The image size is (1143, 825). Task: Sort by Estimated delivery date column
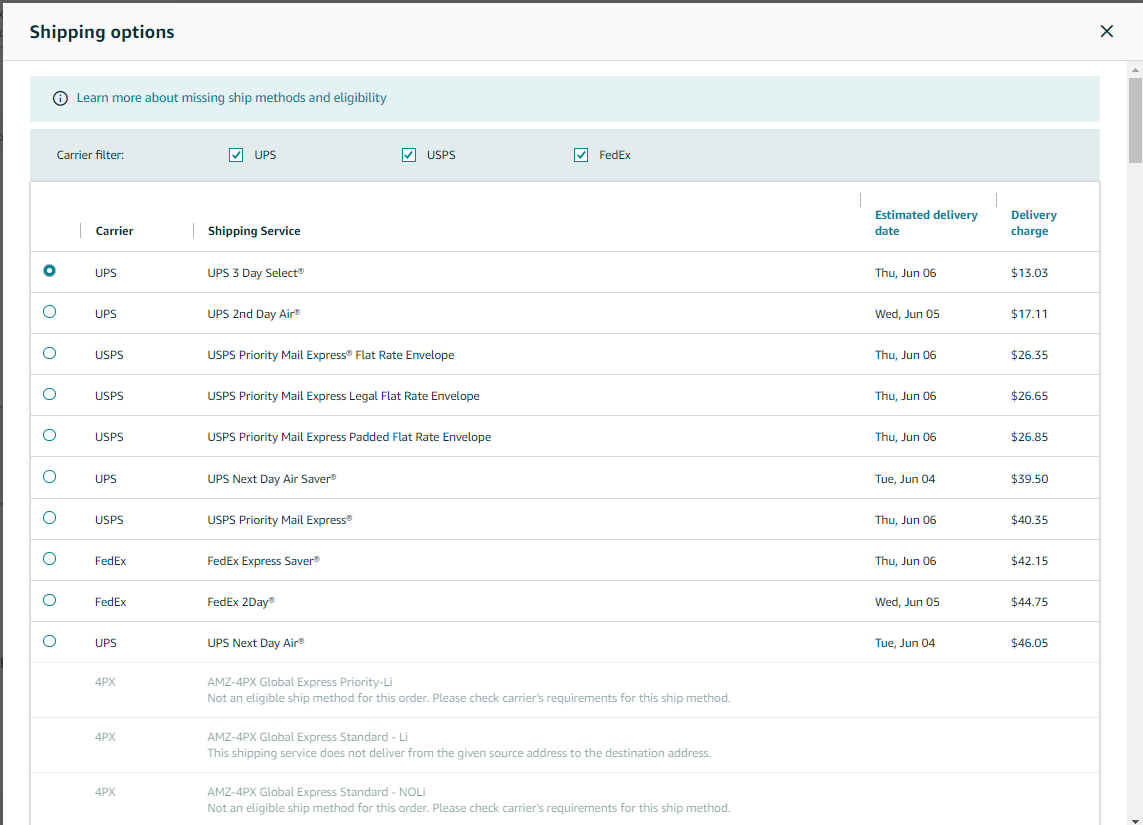pyautogui.click(x=926, y=223)
